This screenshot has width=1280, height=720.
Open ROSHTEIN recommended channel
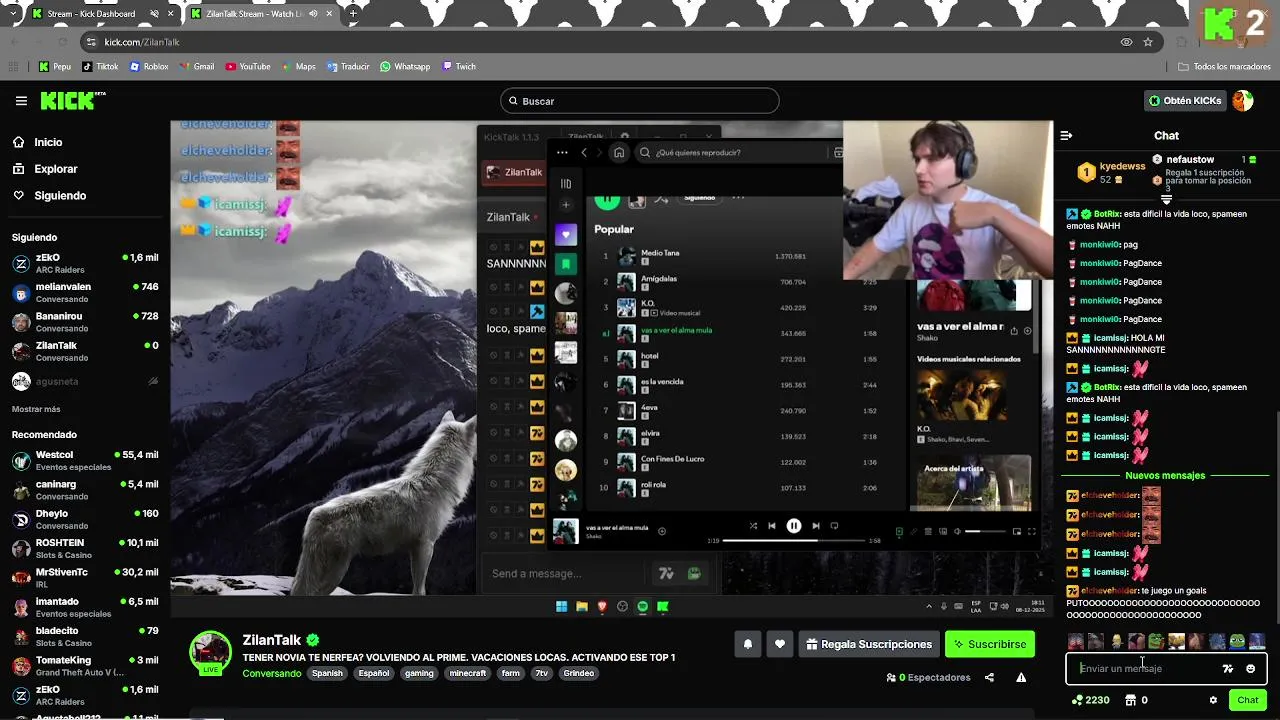(x=85, y=548)
